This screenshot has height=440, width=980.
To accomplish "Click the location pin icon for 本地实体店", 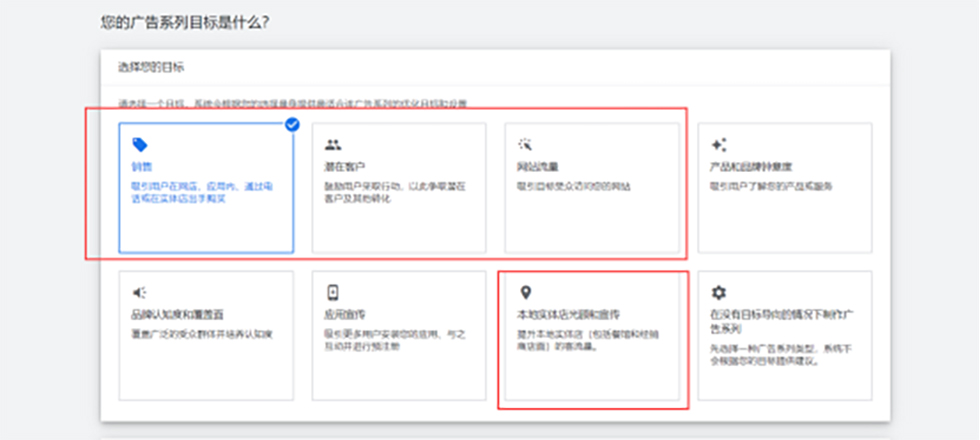I will pos(526,292).
